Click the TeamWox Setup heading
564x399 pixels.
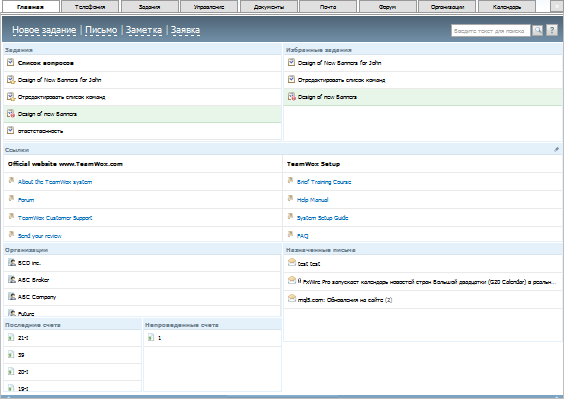click(x=313, y=164)
